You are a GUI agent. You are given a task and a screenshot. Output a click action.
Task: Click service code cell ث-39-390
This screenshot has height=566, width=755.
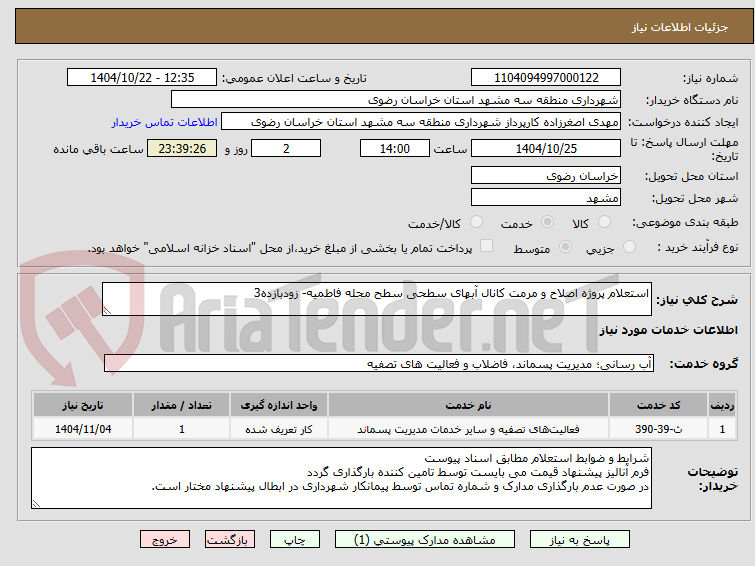[658, 429]
